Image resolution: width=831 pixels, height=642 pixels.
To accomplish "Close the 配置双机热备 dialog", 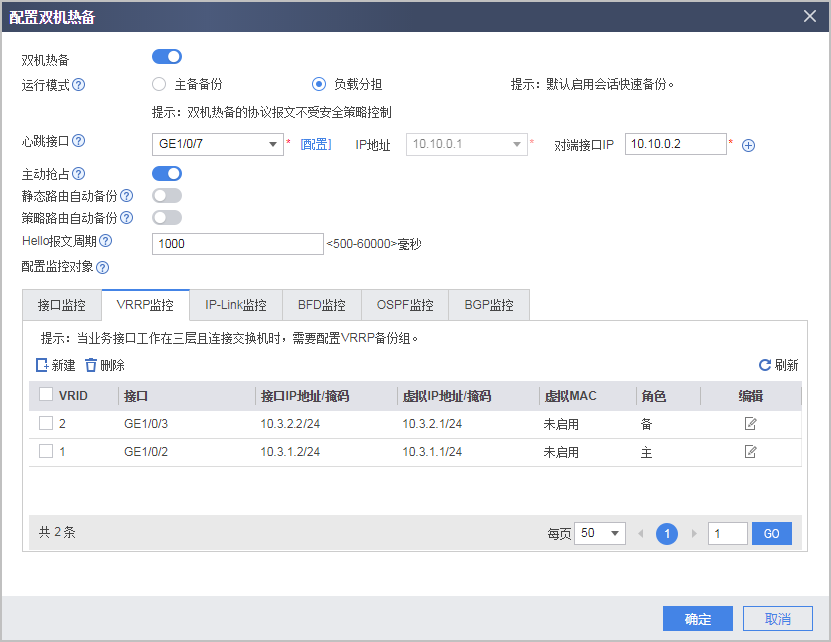I will (809, 16).
